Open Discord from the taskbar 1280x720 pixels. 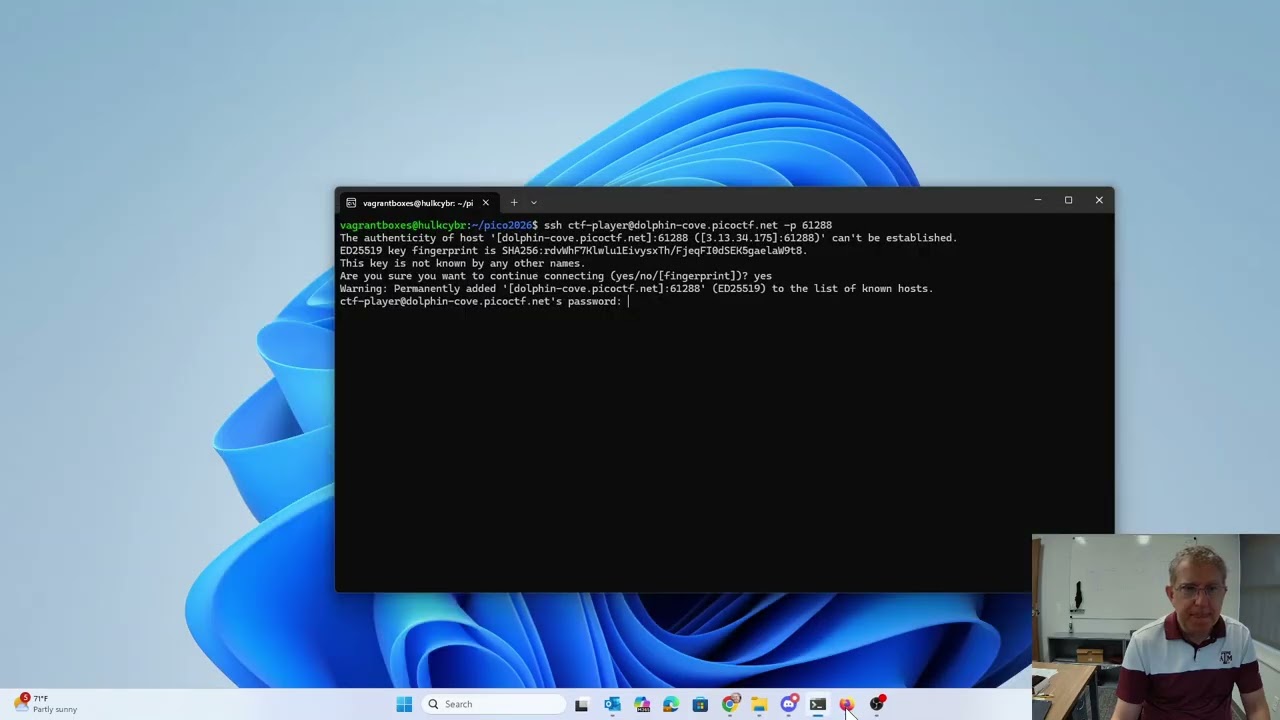click(789, 704)
